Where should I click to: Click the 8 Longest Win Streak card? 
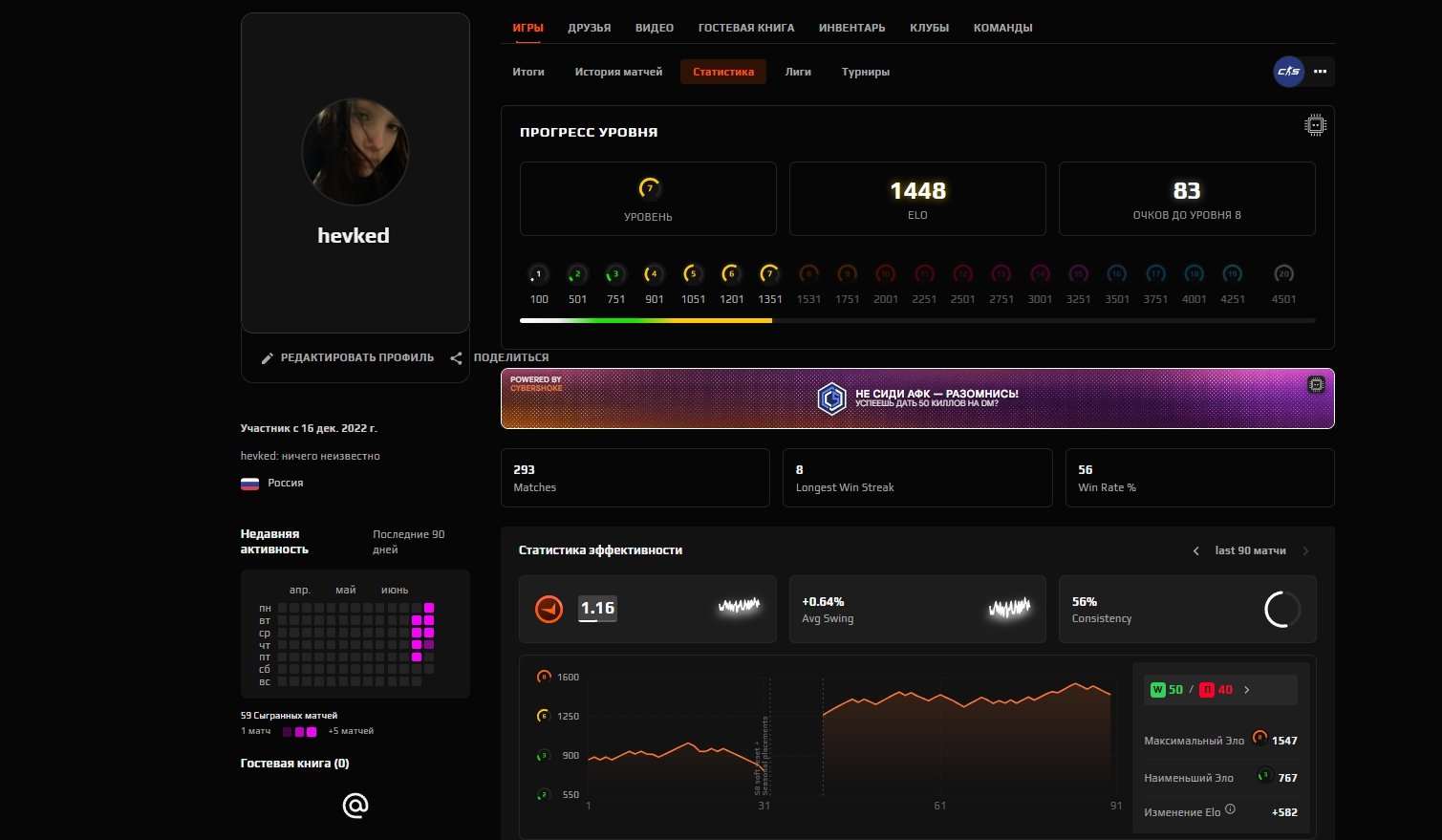(x=917, y=478)
